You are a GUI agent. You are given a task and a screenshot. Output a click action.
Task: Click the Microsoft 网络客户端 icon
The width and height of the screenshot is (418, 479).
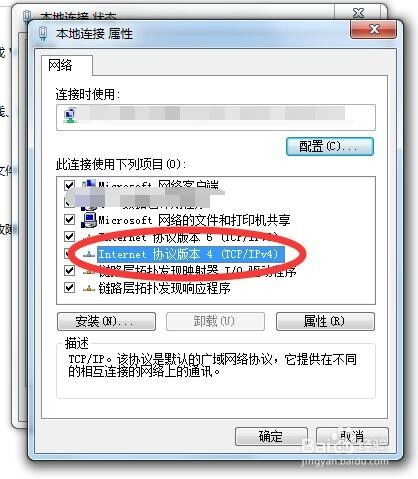89,184
